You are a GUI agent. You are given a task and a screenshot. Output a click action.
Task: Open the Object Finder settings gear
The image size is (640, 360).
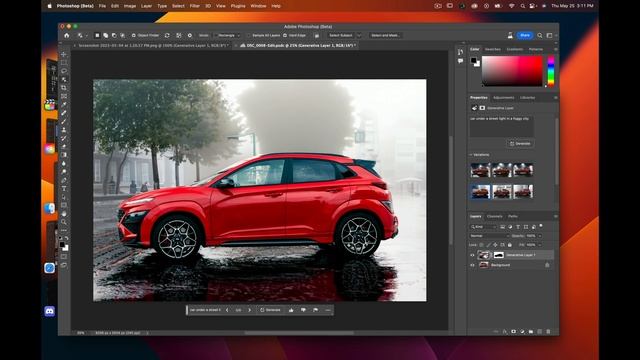(x=190, y=36)
